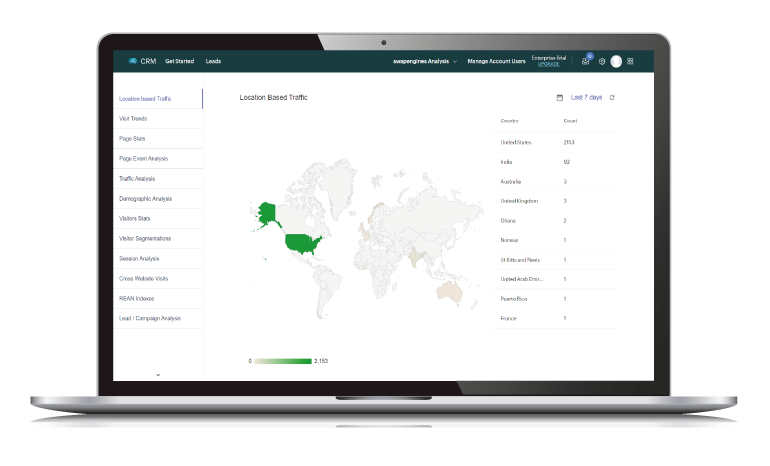The height and width of the screenshot is (466, 770).
Task: Select the St Kitts and Nevis row
Action: pyautogui.click(x=554, y=260)
